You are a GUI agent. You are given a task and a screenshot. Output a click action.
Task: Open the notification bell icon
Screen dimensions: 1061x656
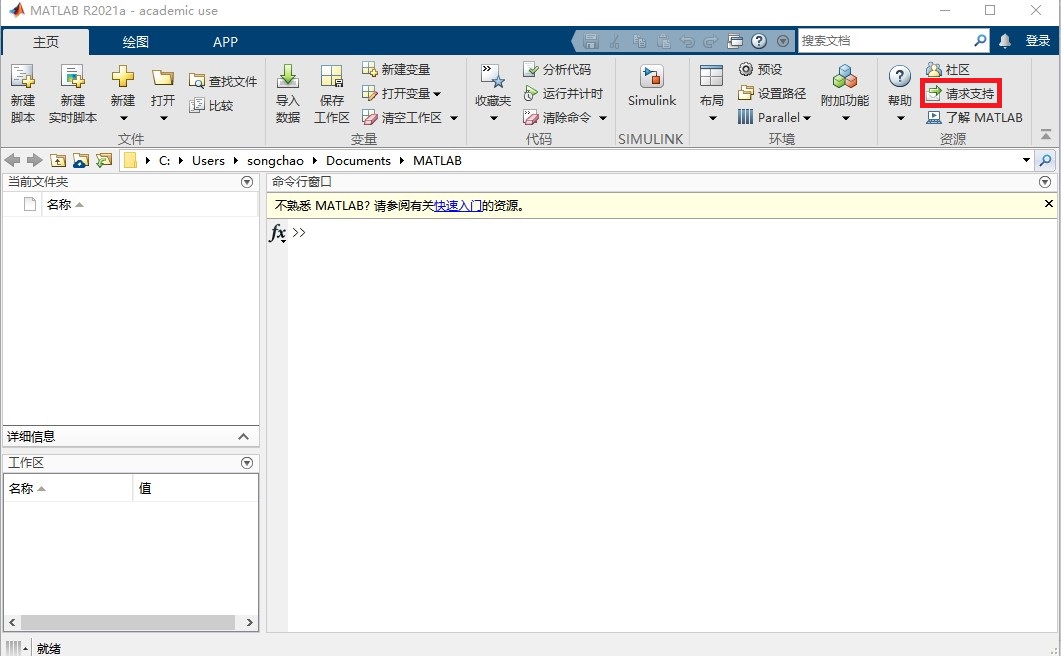(1005, 41)
